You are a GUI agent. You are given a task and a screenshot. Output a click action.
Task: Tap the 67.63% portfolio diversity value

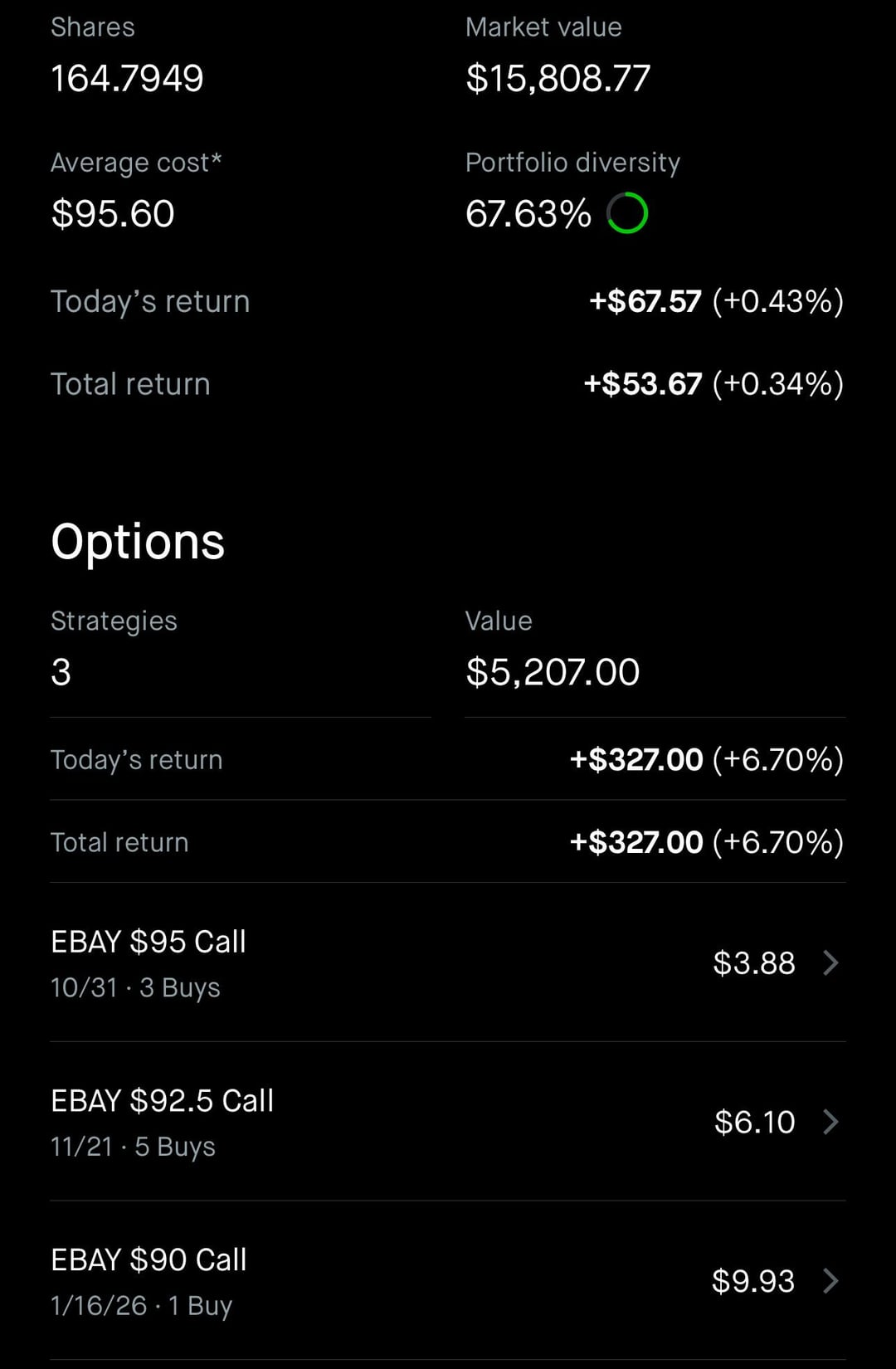coord(528,214)
